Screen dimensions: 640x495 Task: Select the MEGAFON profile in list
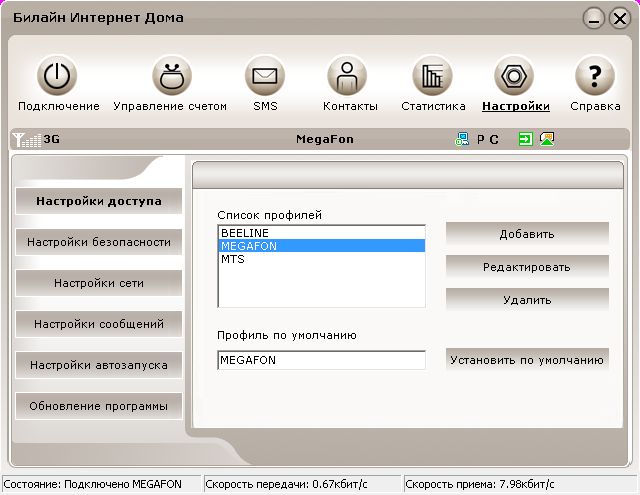322,246
